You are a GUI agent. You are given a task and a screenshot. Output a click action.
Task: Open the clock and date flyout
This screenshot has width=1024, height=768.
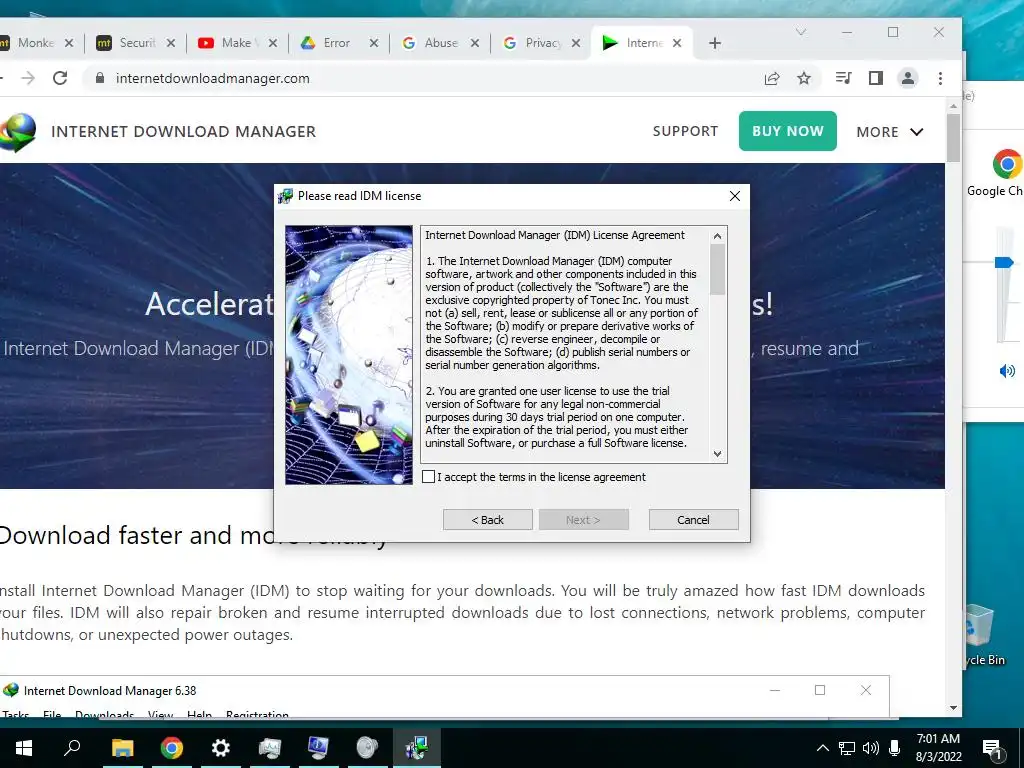click(938, 748)
